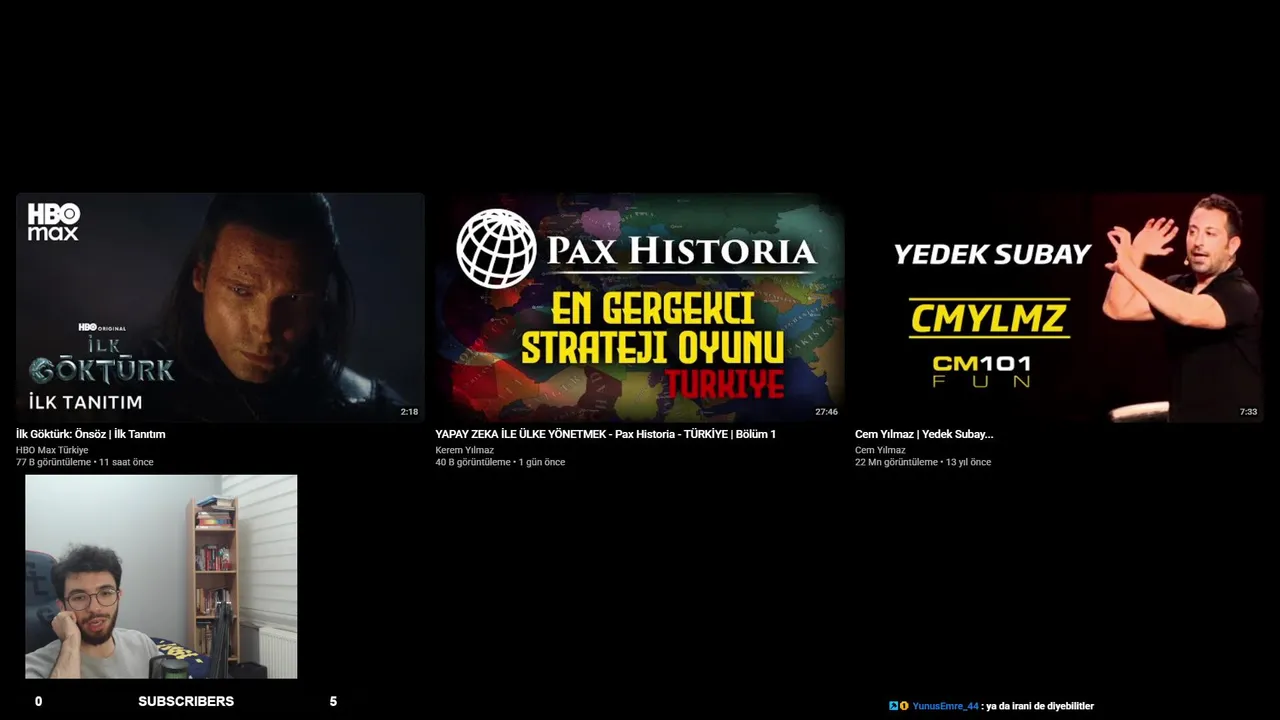The height and width of the screenshot is (720, 1280).
Task: Click the 27:46 duration badge
Action: tap(826, 412)
